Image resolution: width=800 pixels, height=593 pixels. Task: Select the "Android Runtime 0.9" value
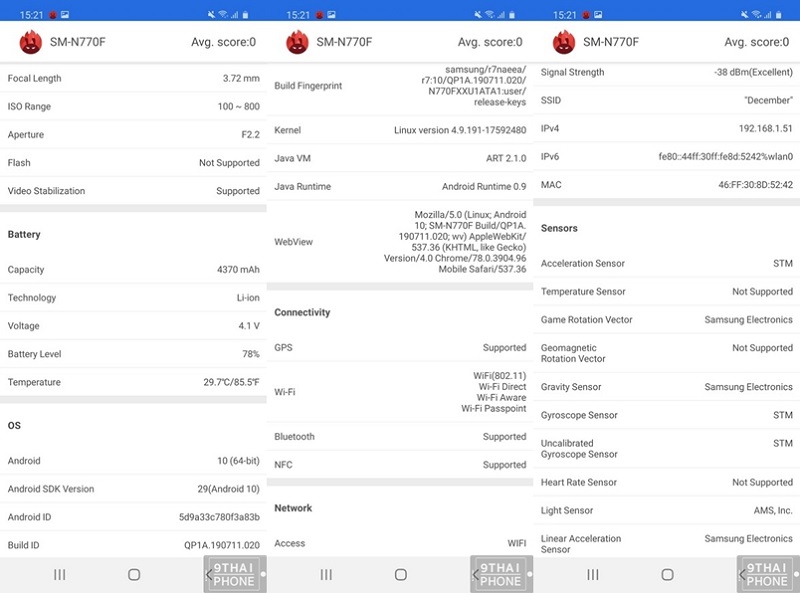(x=484, y=186)
